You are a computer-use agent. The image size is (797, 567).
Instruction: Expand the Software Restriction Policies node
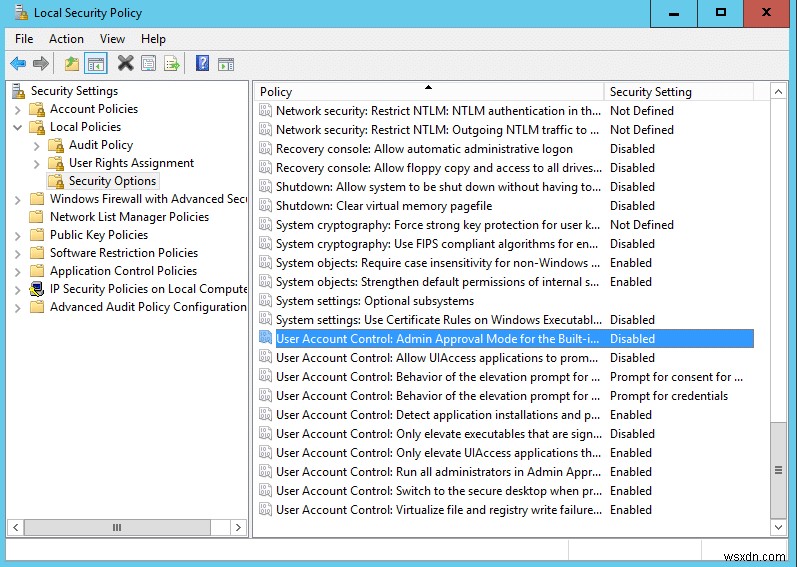pyautogui.click(x=17, y=254)
